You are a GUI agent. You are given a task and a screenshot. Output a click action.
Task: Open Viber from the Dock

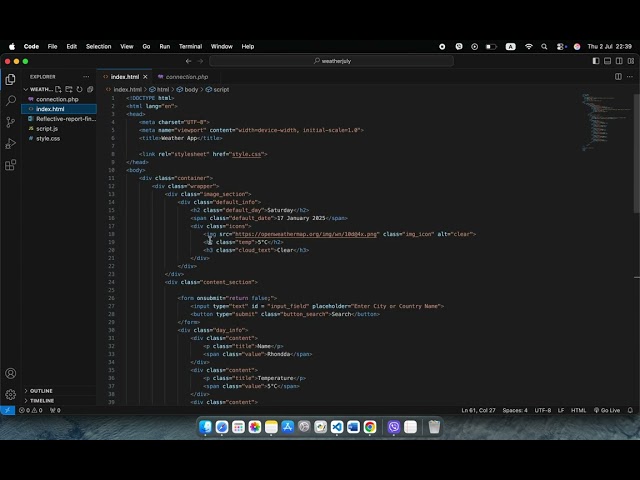(394, 427)
